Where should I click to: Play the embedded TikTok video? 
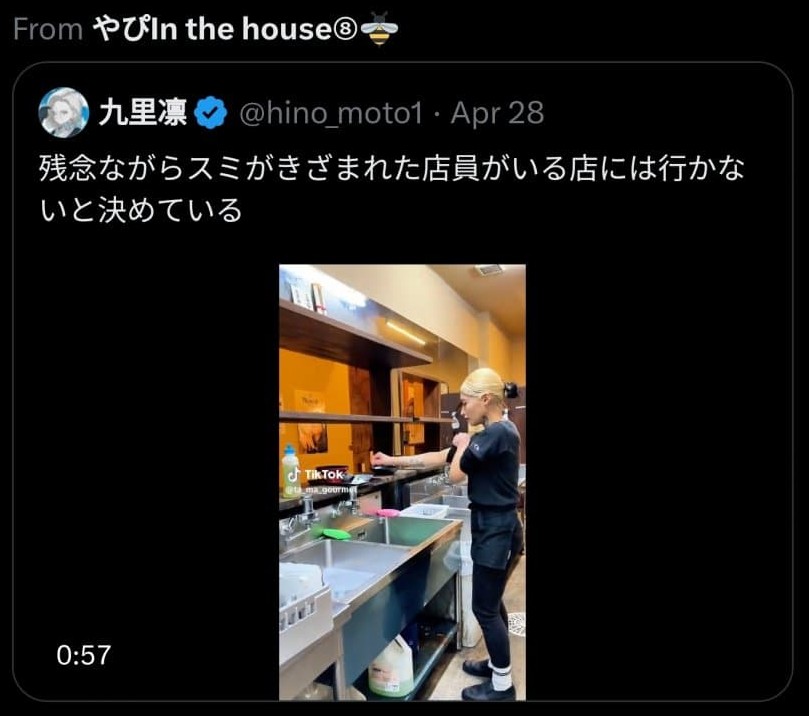(x=402, y=482)
